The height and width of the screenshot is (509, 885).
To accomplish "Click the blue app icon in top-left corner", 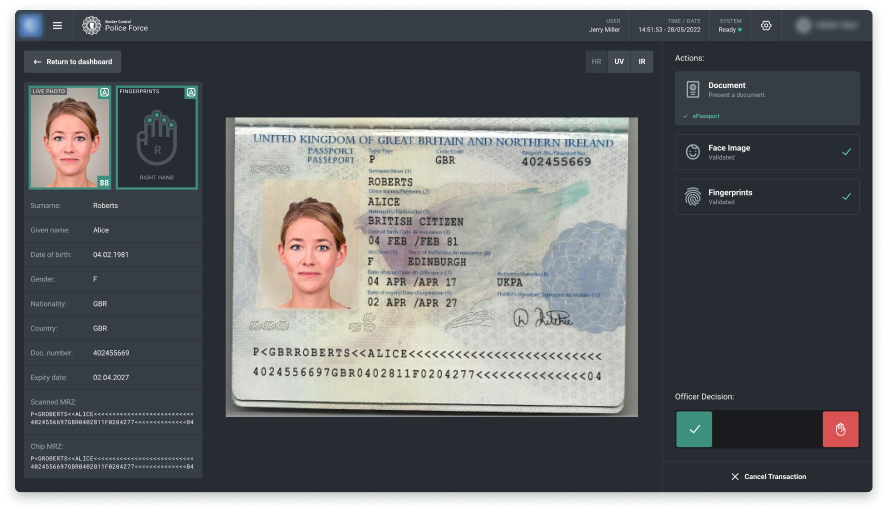I will click(30, 26).
